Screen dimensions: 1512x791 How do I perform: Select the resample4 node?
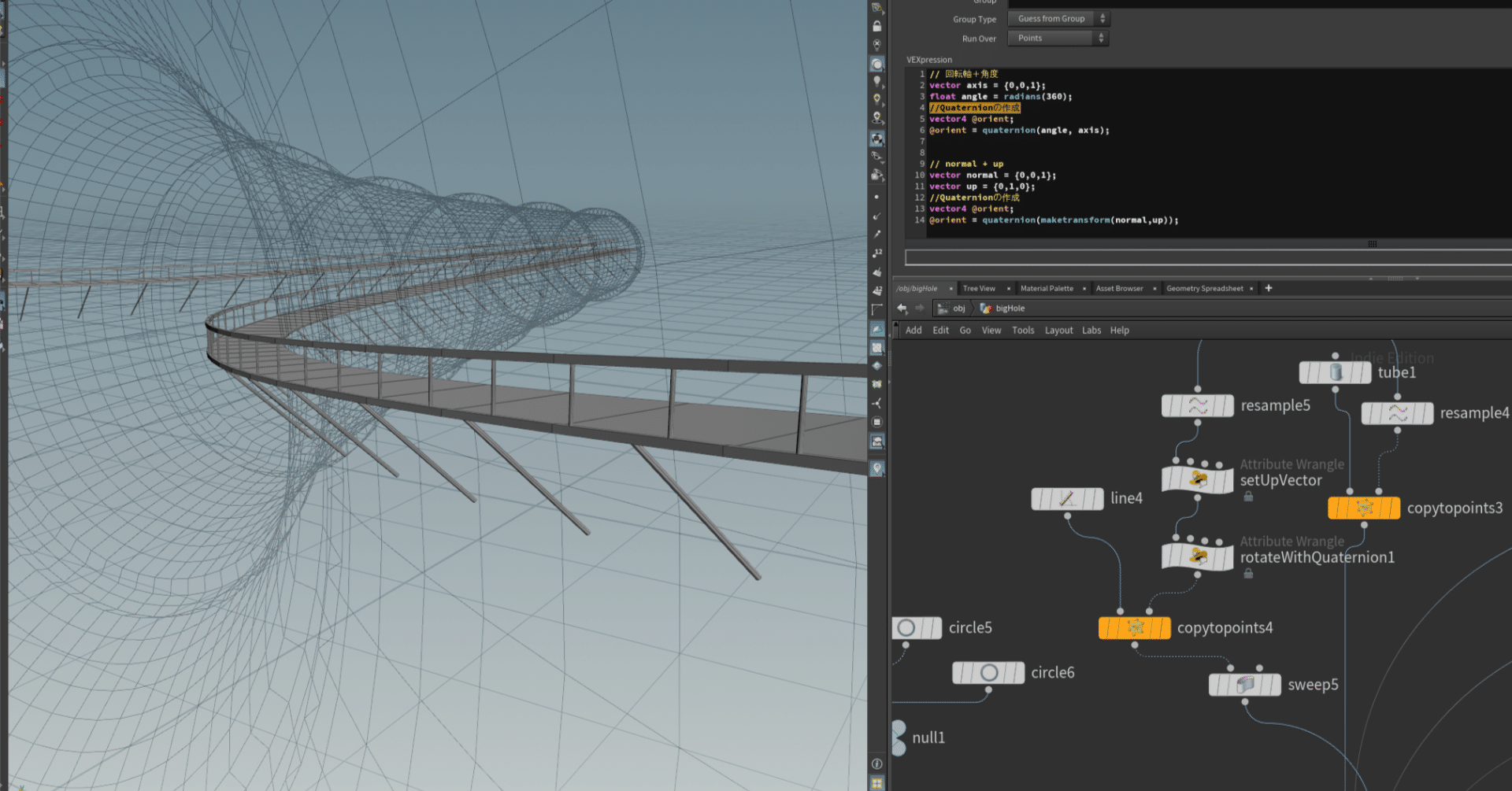click(x=1397, y=413)
